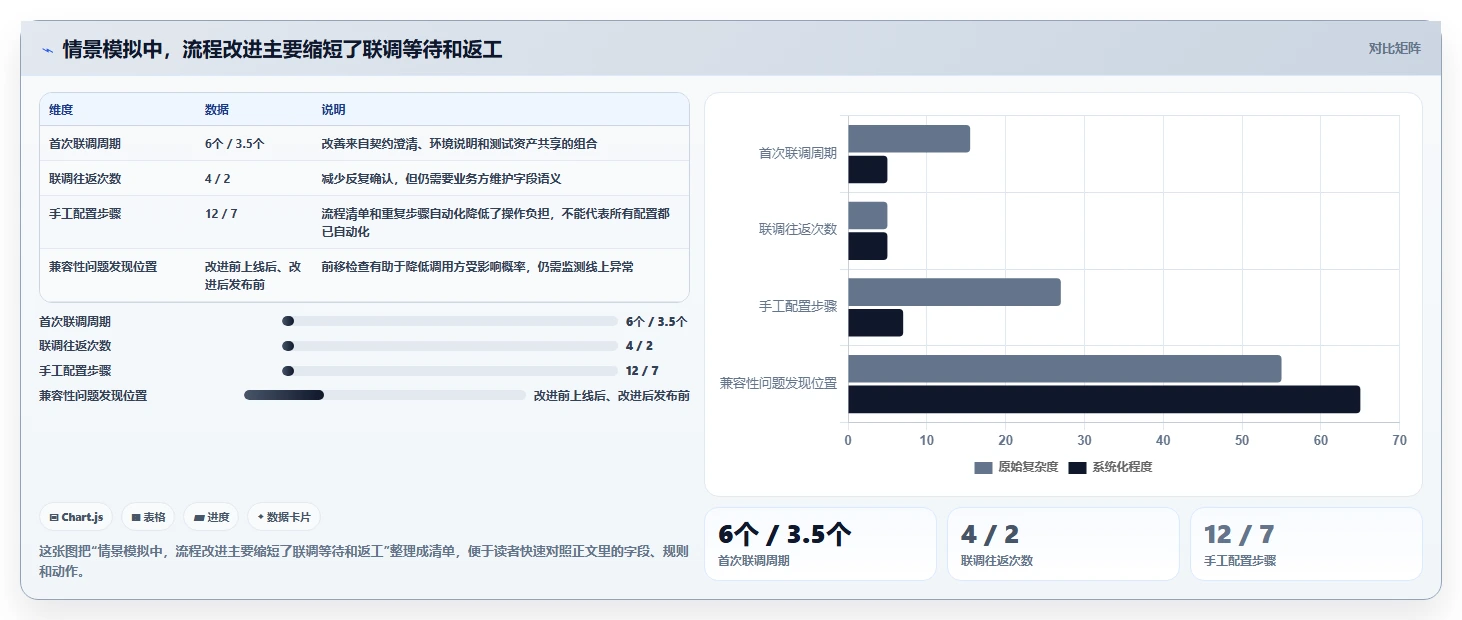Select the 数据卡片 chip
The image size is (1462, 620).
click(x=284, y=517)
